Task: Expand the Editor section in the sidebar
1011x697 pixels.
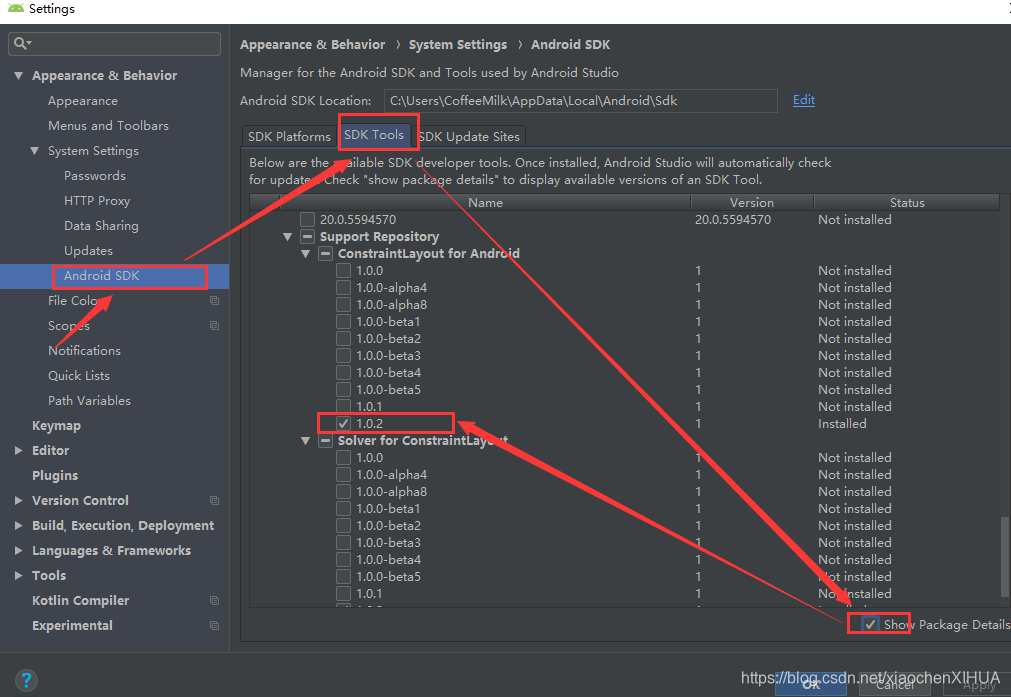Action: coord(18,450)
